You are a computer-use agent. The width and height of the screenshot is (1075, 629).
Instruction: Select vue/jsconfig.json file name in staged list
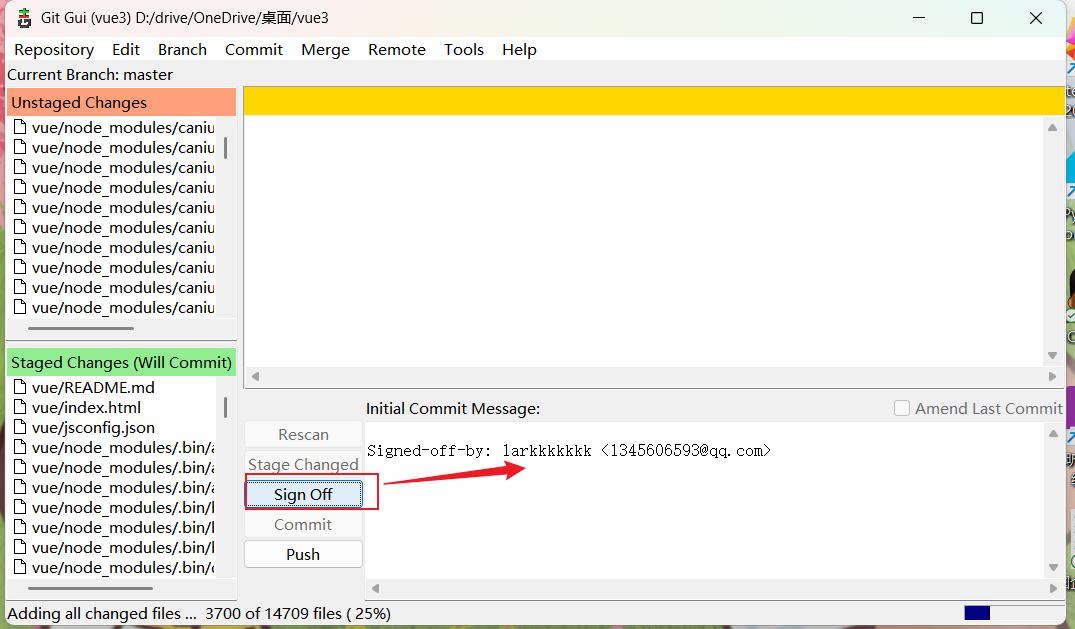point(93,427)
